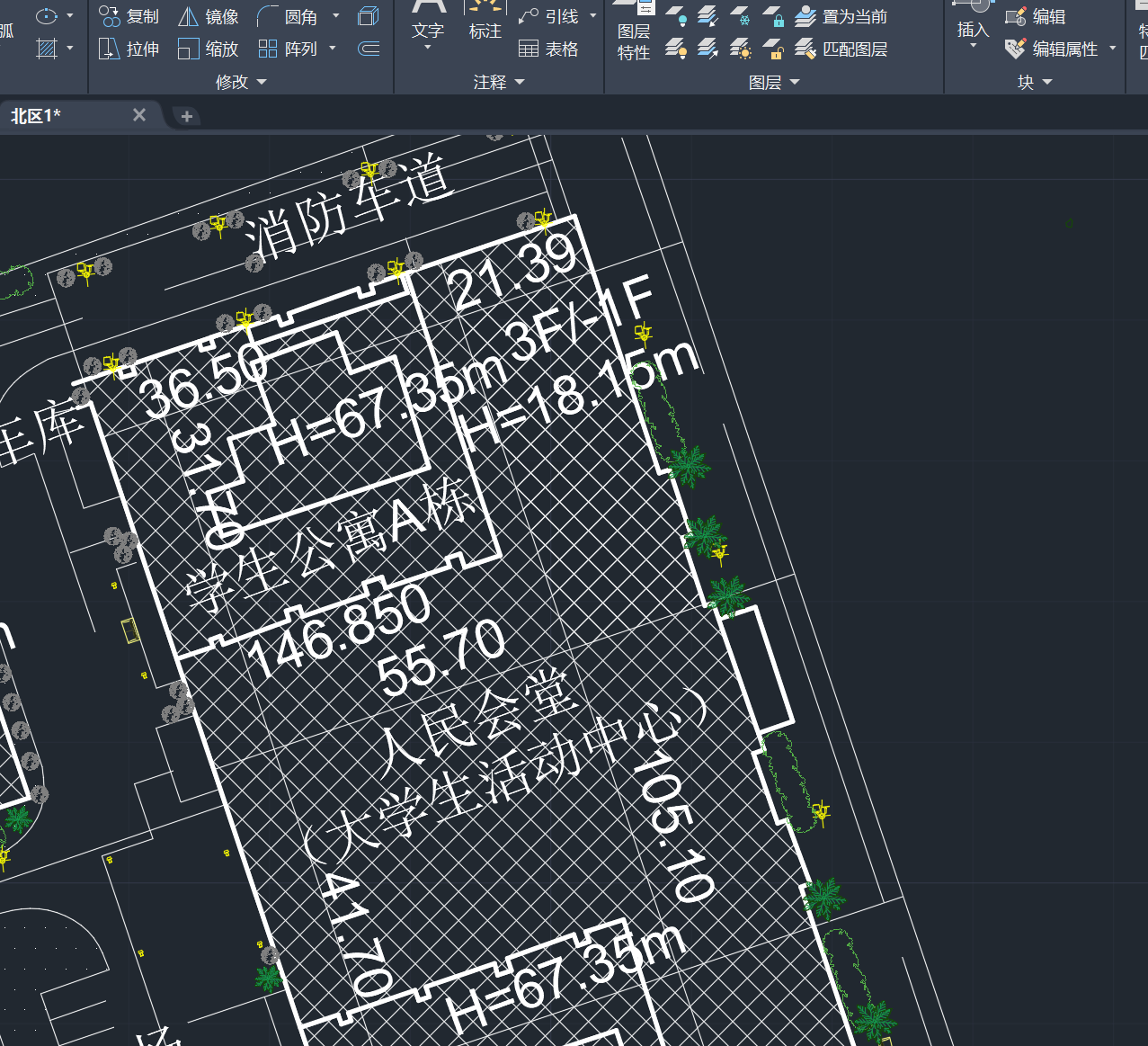Click 匹配图层 (Match Layer) button
This screenshot has width=1148, height=1046.
841,49
